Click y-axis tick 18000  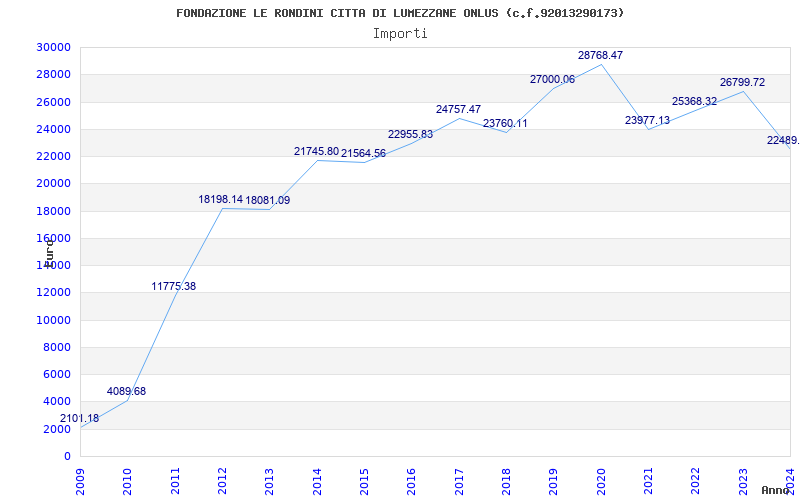tap(54, 211)
